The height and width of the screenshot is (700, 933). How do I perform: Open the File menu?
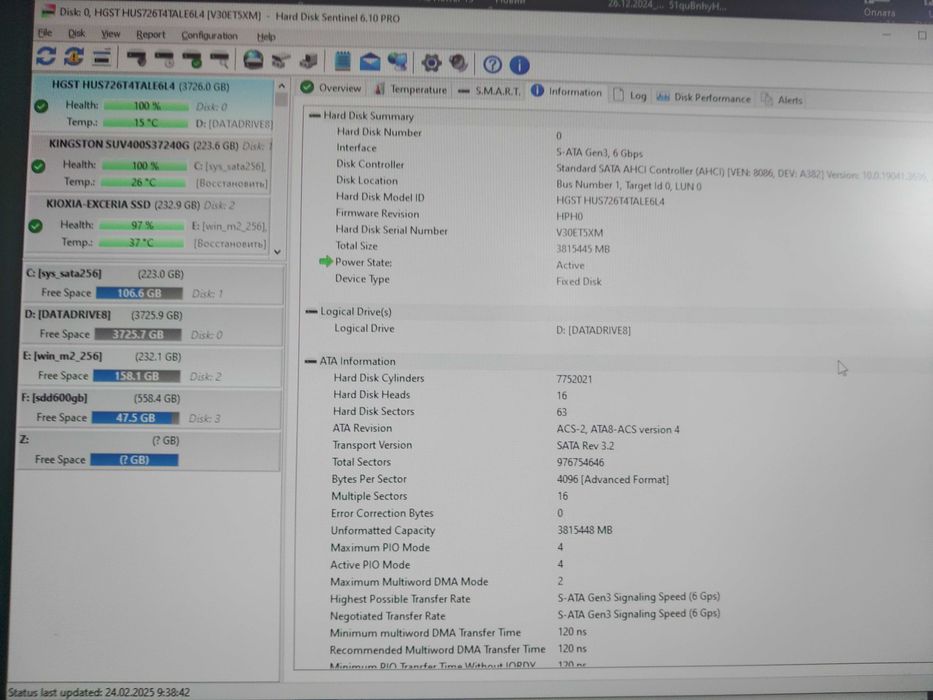(x=45, y=33)
